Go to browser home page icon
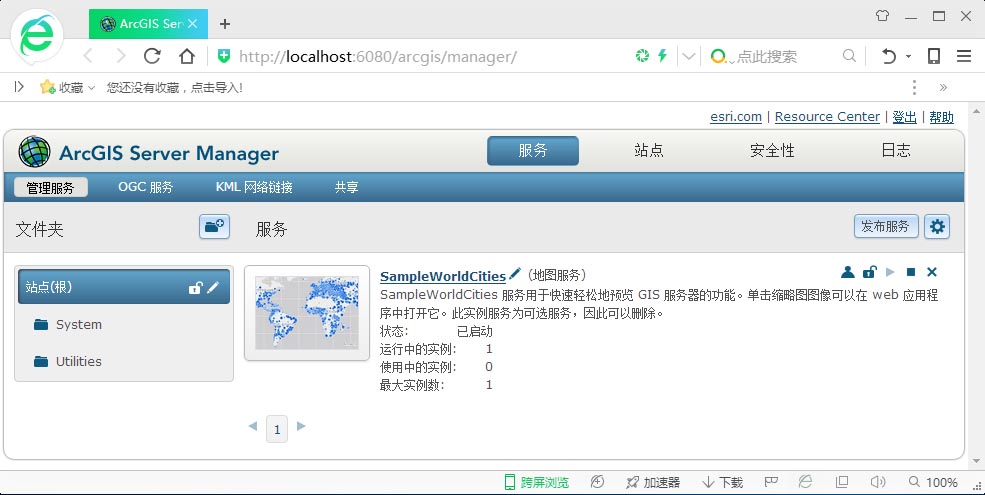This screenshot has width=985, height=495. click(187, 57)
